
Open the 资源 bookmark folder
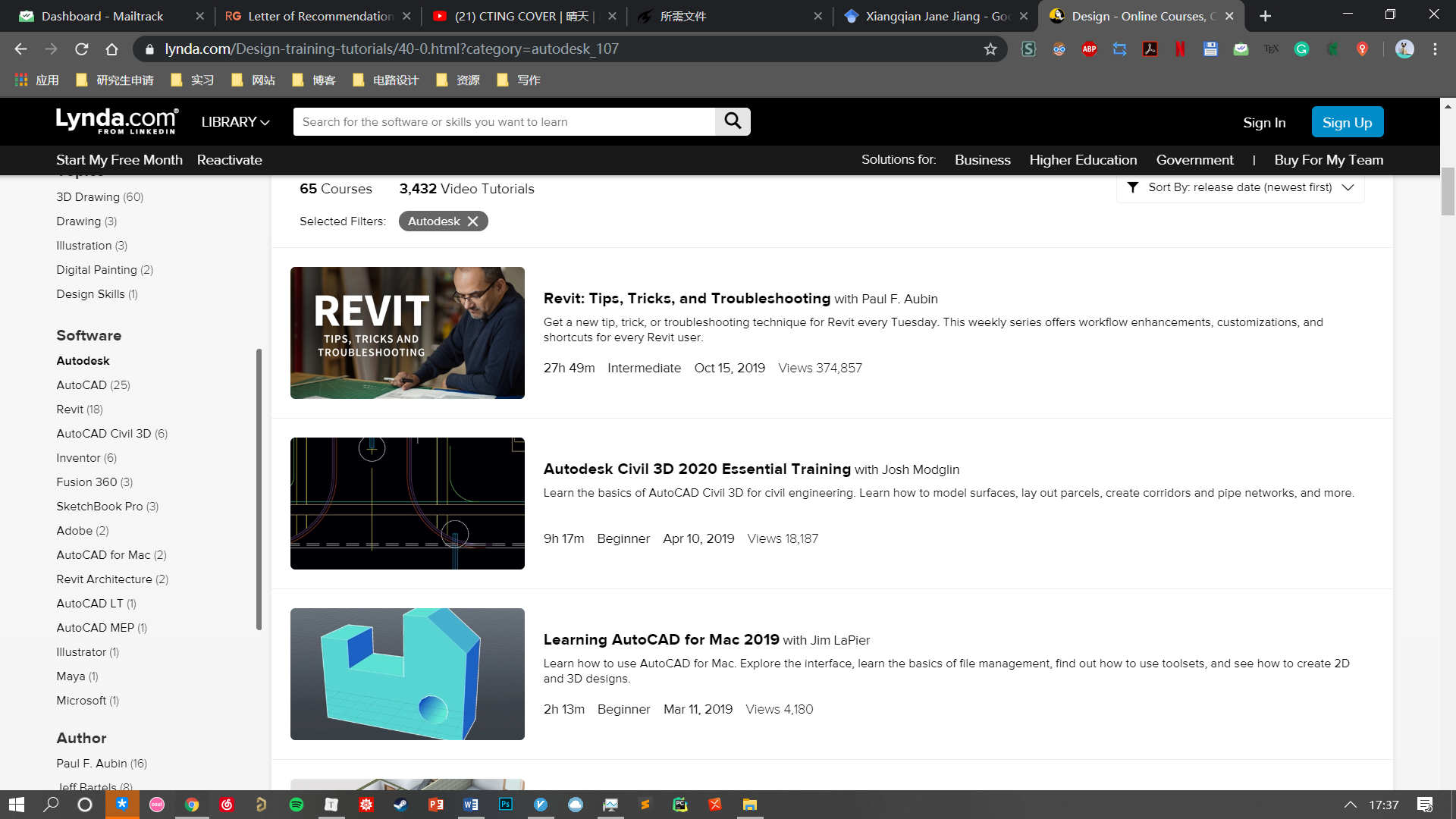click(458, 80)
